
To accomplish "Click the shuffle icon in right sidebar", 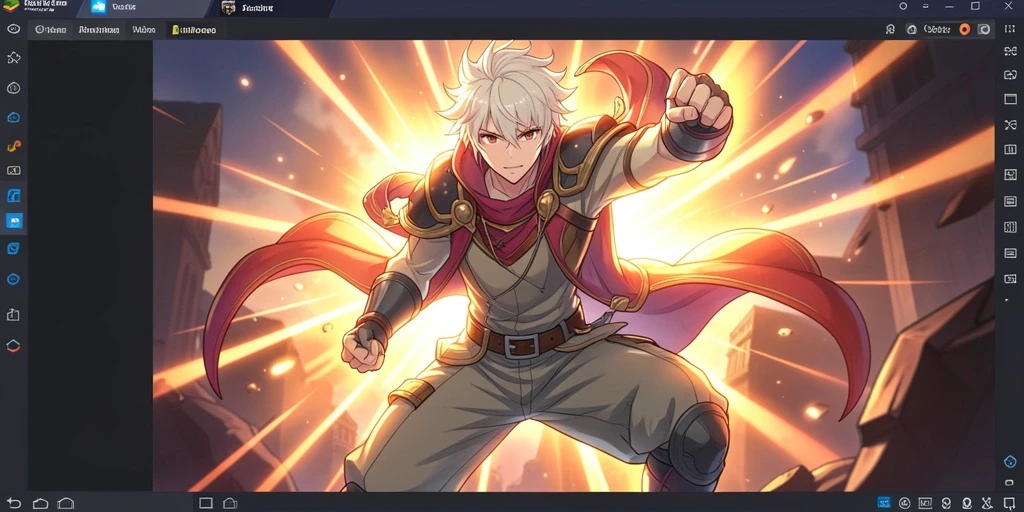I will pos(1010,125).
